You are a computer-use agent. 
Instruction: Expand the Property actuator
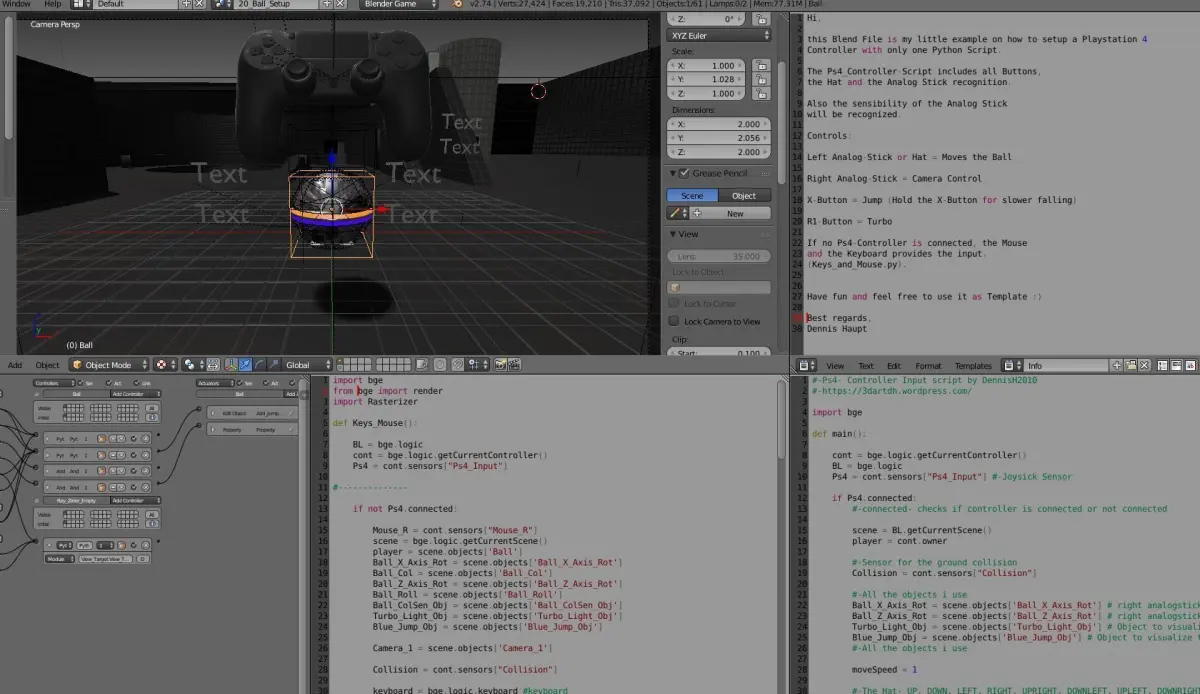213,429
